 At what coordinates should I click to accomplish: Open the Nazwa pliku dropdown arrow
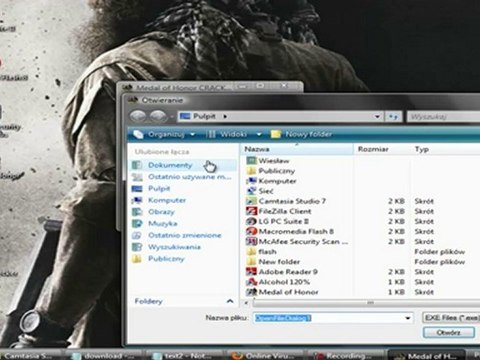(408, 318)
